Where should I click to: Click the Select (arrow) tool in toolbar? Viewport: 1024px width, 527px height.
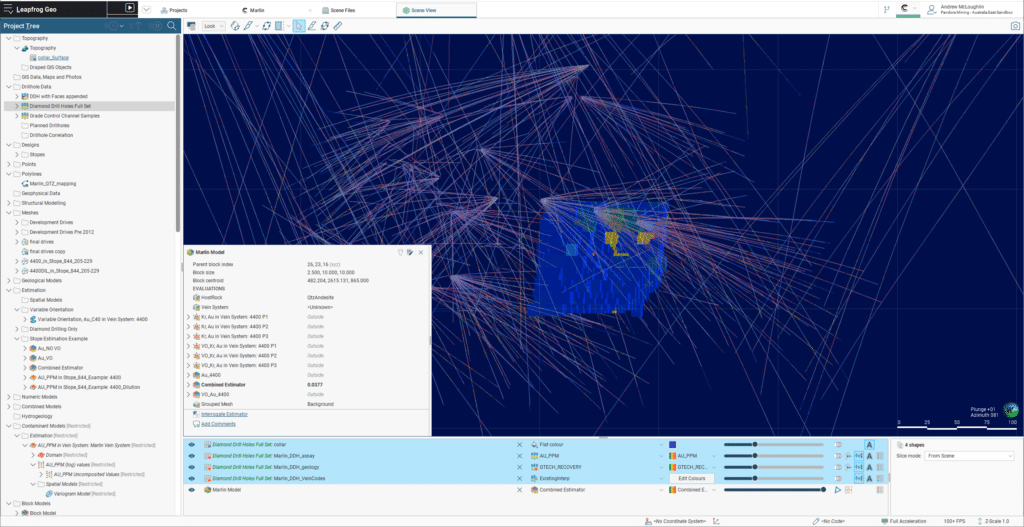coord(299,25)
